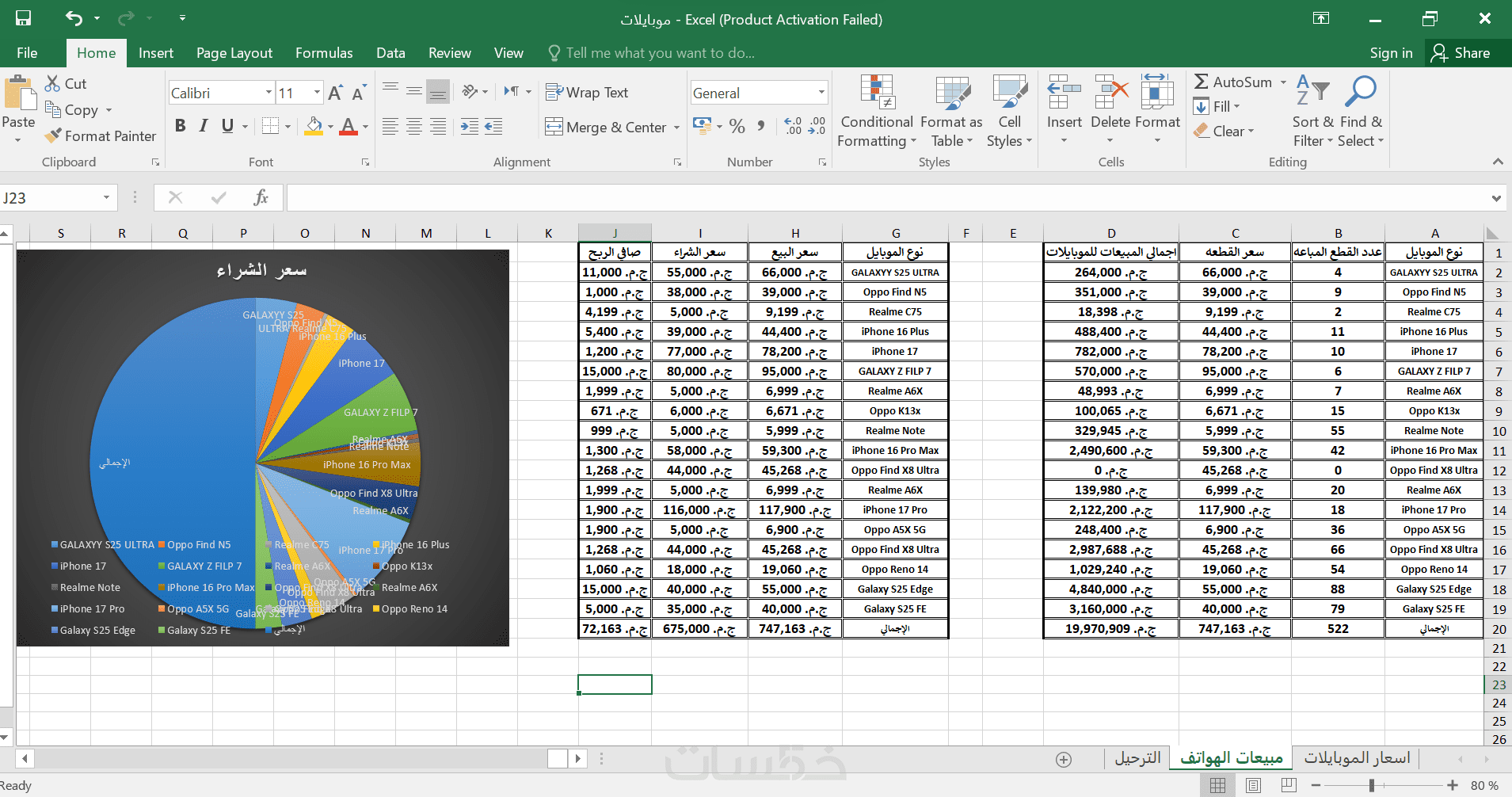Align text to the left
Screen dimensions: 1512x797
[390, 127]
